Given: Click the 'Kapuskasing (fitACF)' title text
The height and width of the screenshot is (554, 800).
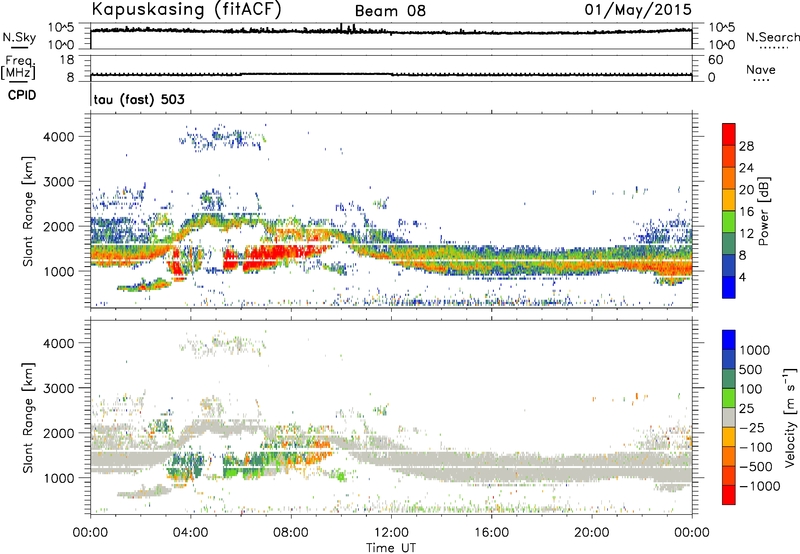Looking at the screenshot, I should coord(186,9).
